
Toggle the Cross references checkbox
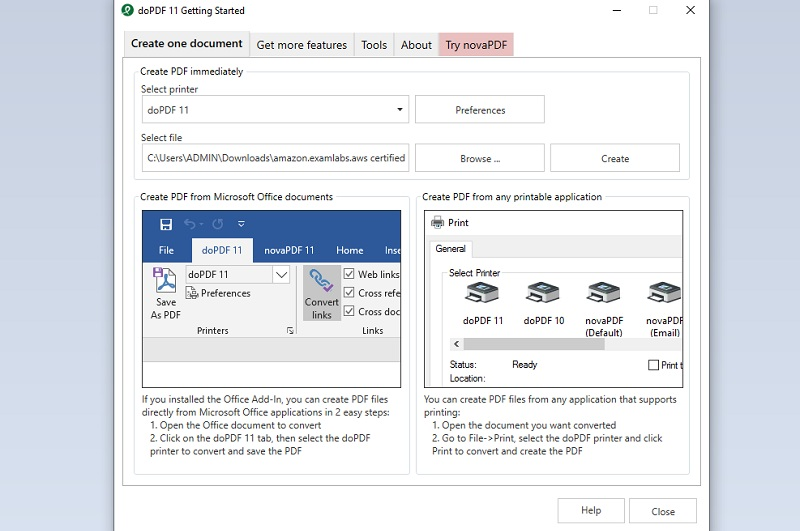pyautogui.click(x=349, y=293)
